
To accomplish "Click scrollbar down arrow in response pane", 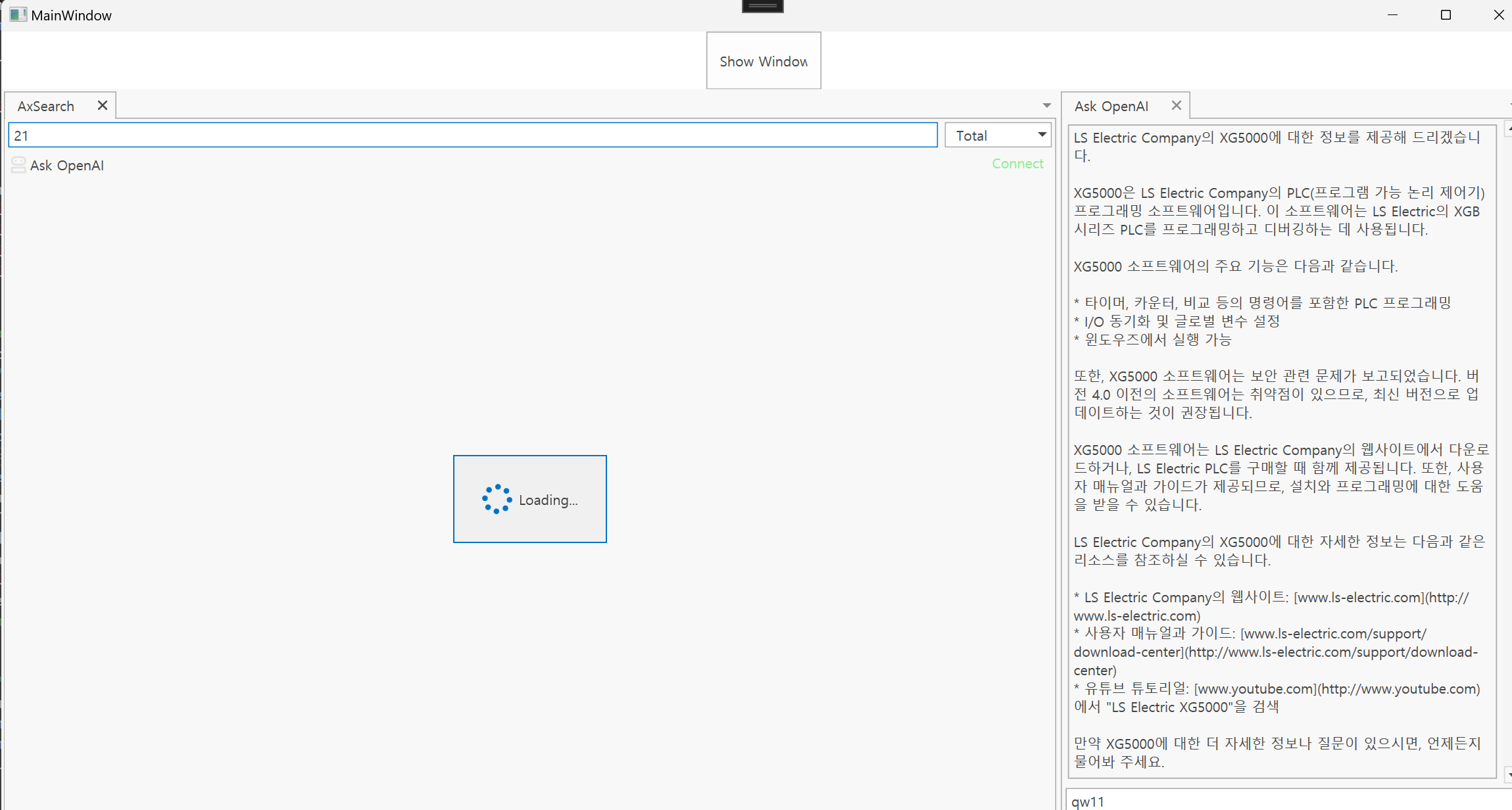I will coord(1508,774).
